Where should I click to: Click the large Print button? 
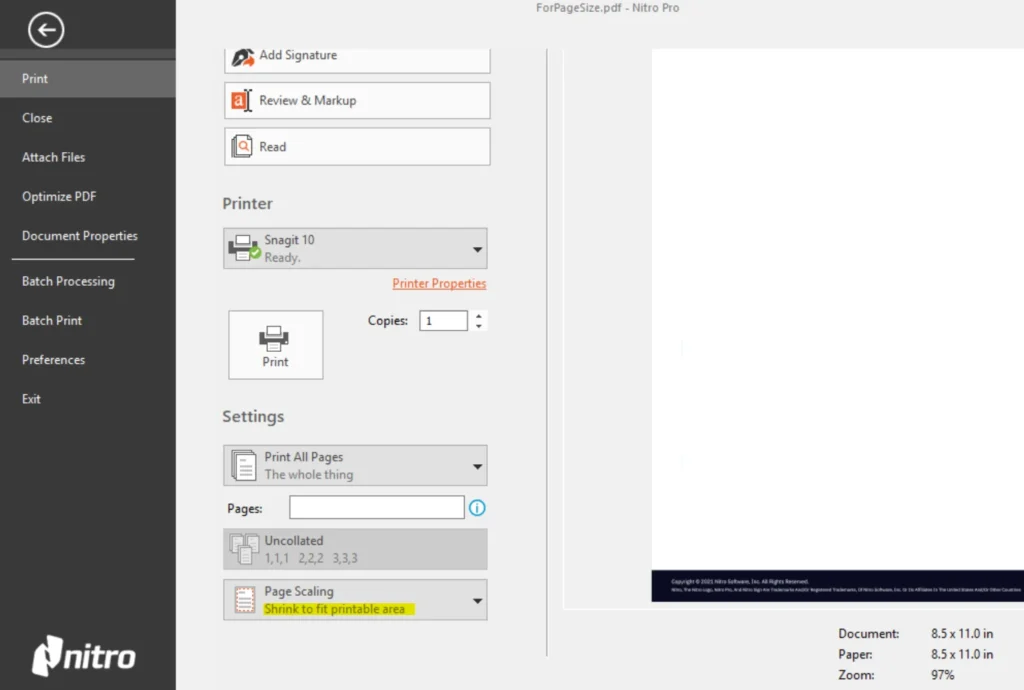point(276,345)
